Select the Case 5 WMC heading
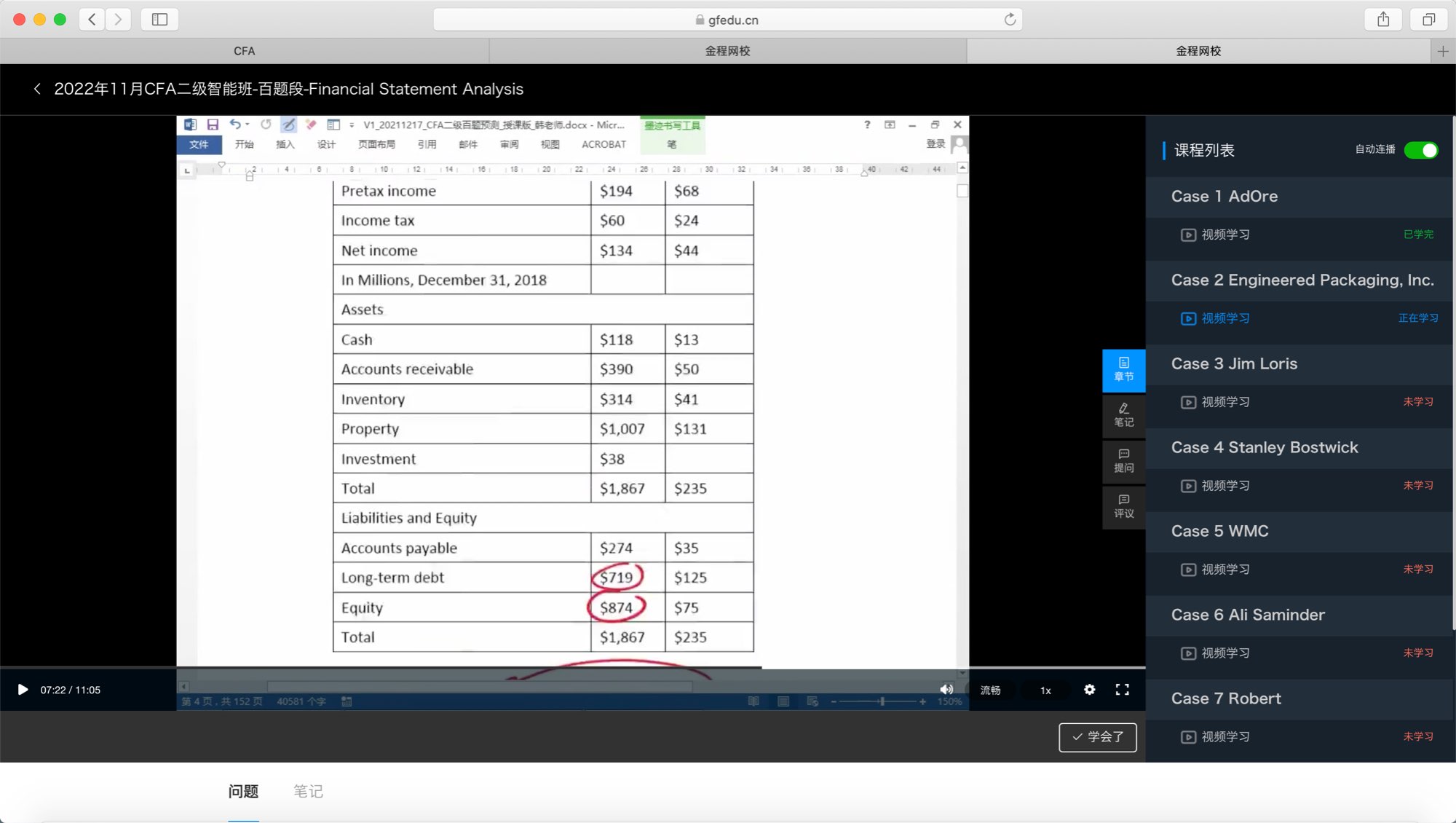The height and width of the screenshot is (823, 1456). pos(1219,532)
